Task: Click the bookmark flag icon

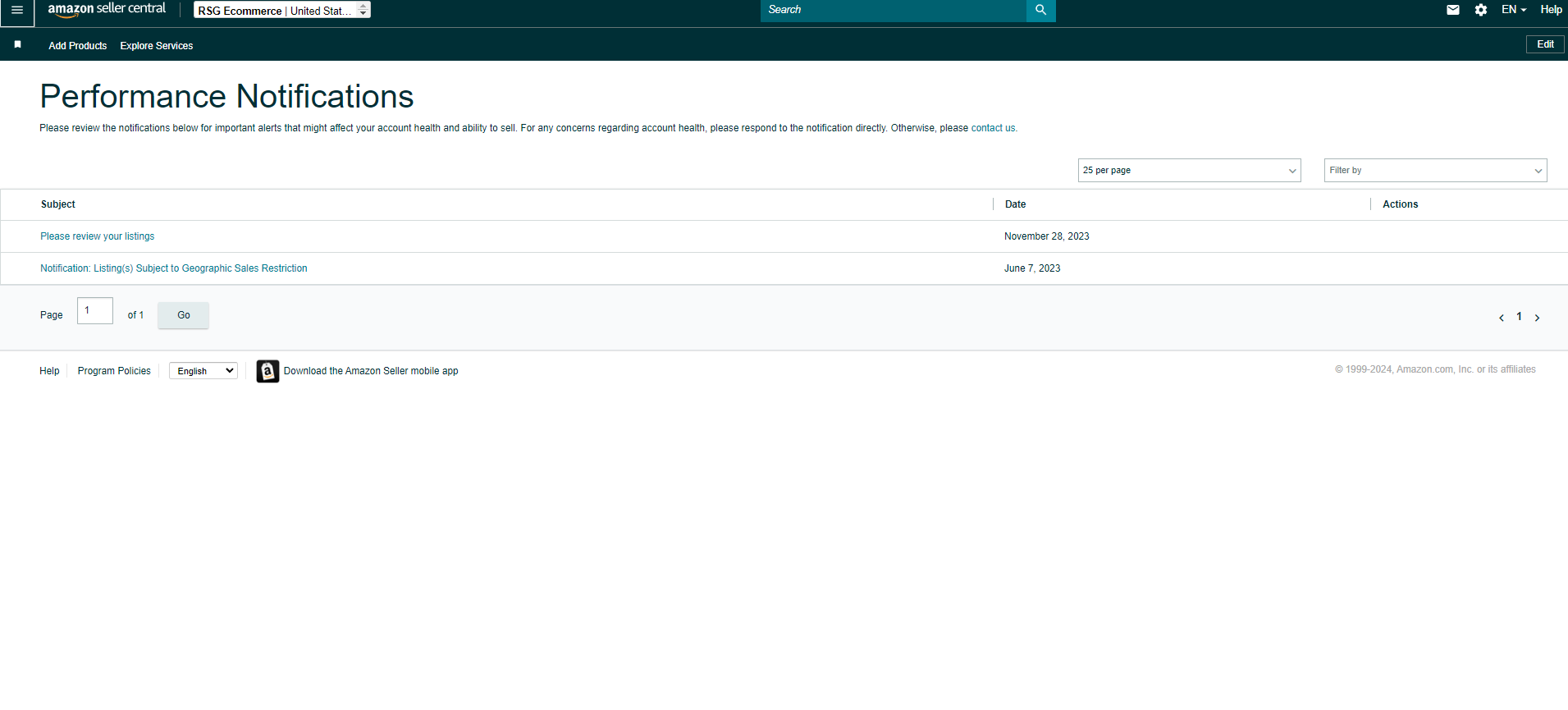Action: [17, 44]
